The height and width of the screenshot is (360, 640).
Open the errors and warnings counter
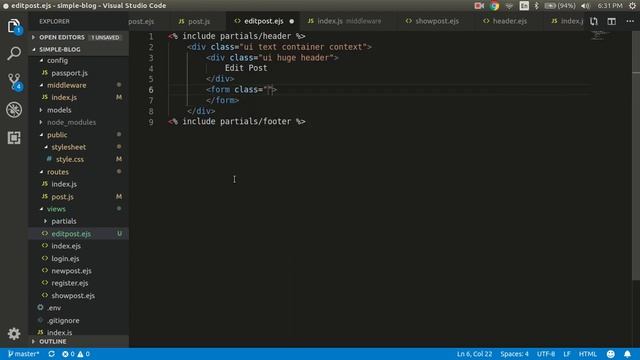(76, 354)
